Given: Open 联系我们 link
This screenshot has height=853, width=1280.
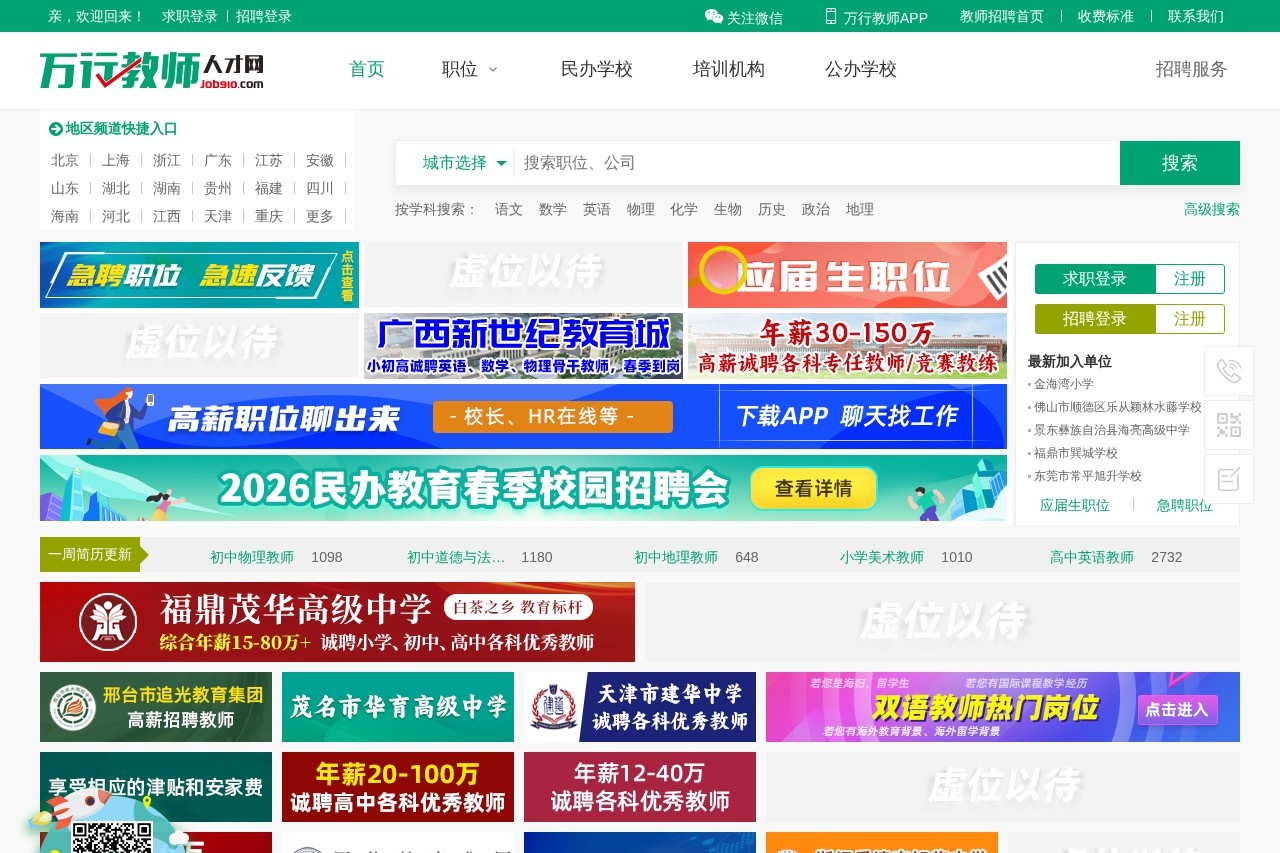Looking at the screenshot, I should pyautogui.click(x=1196, y=16).
